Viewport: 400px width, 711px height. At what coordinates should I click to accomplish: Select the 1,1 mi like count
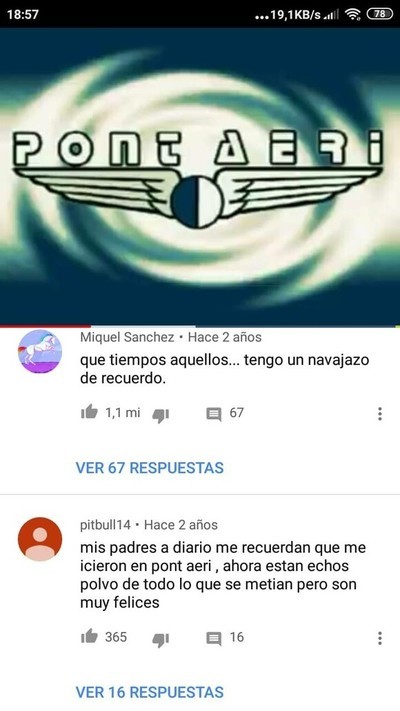click(x=122, y=413)
